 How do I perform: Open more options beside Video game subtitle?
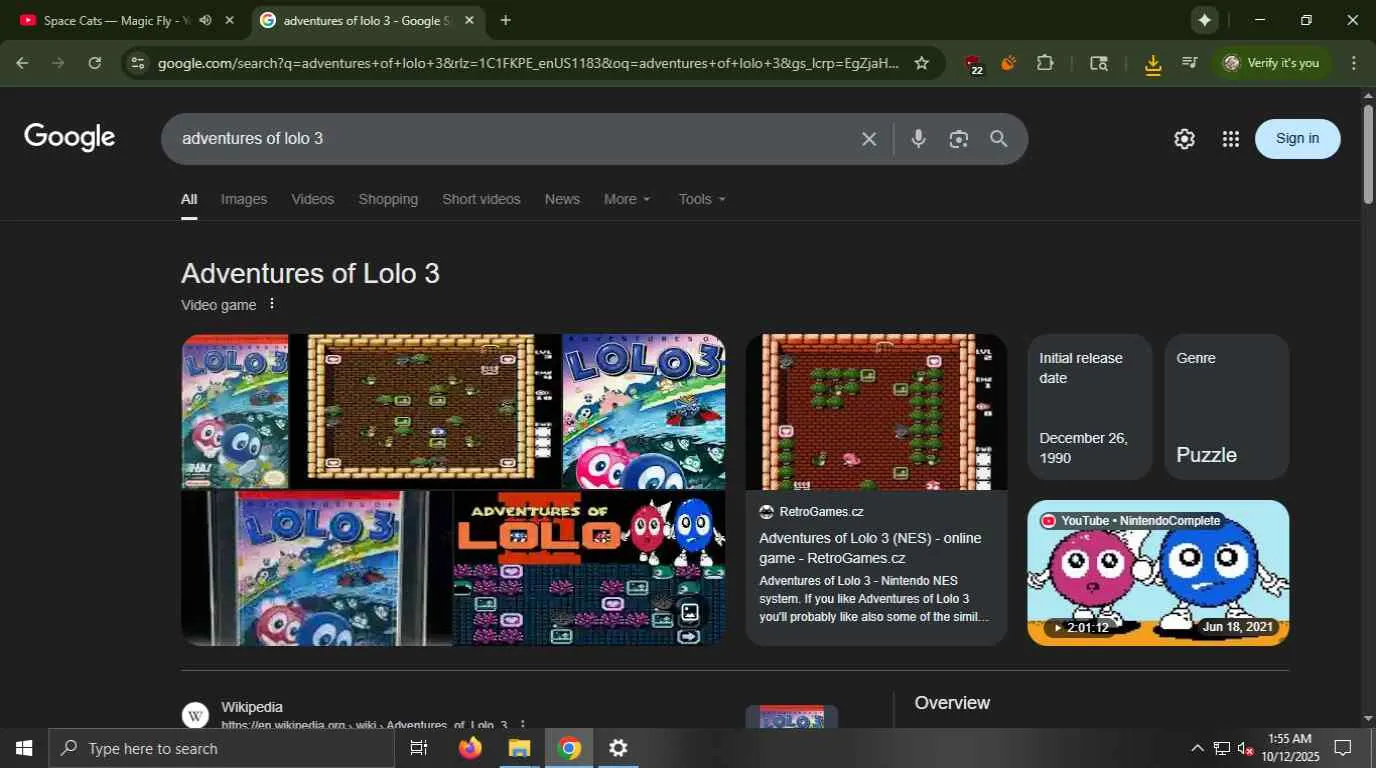click(271, 304)
